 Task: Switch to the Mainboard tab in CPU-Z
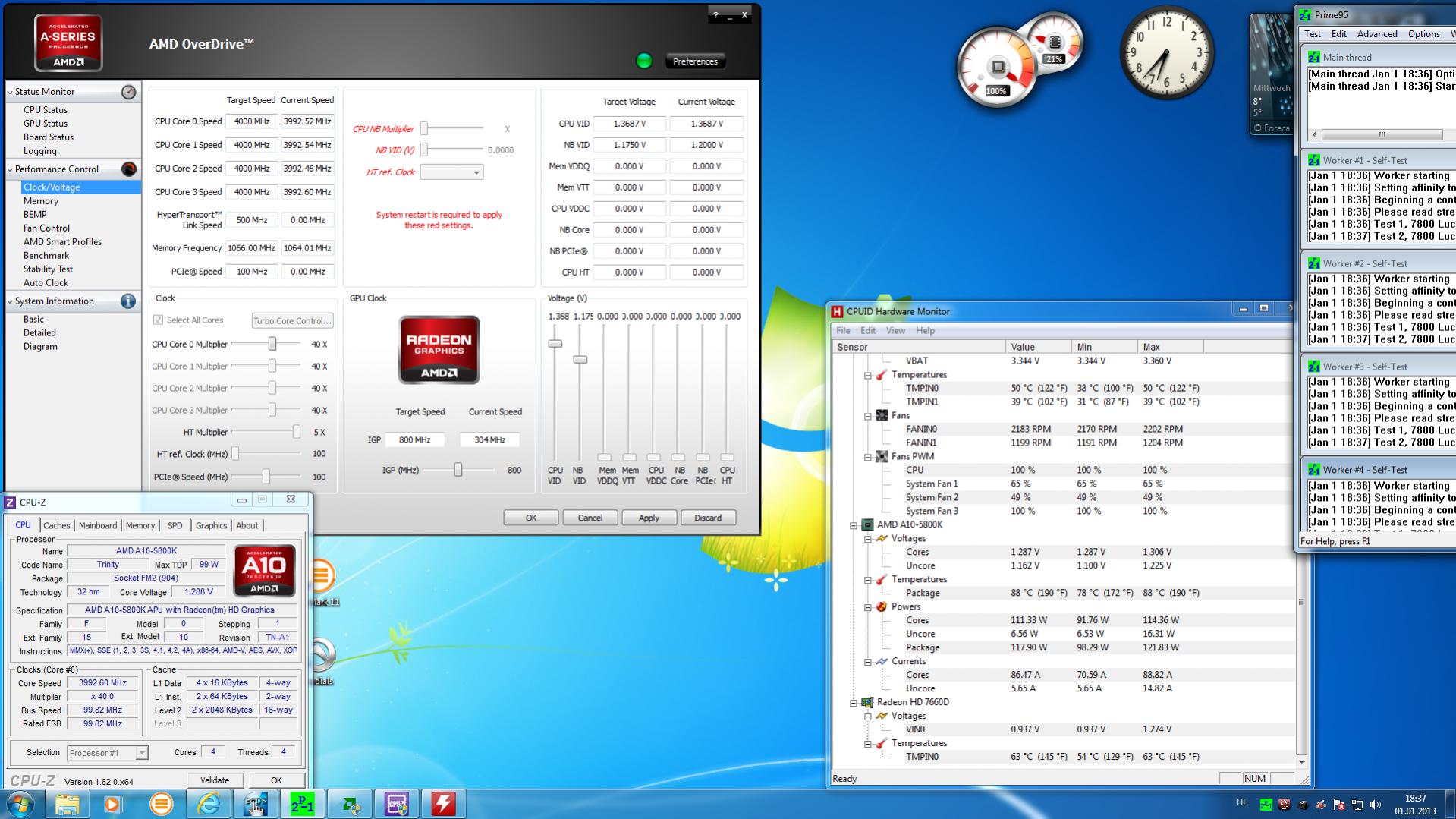[98, 525]
